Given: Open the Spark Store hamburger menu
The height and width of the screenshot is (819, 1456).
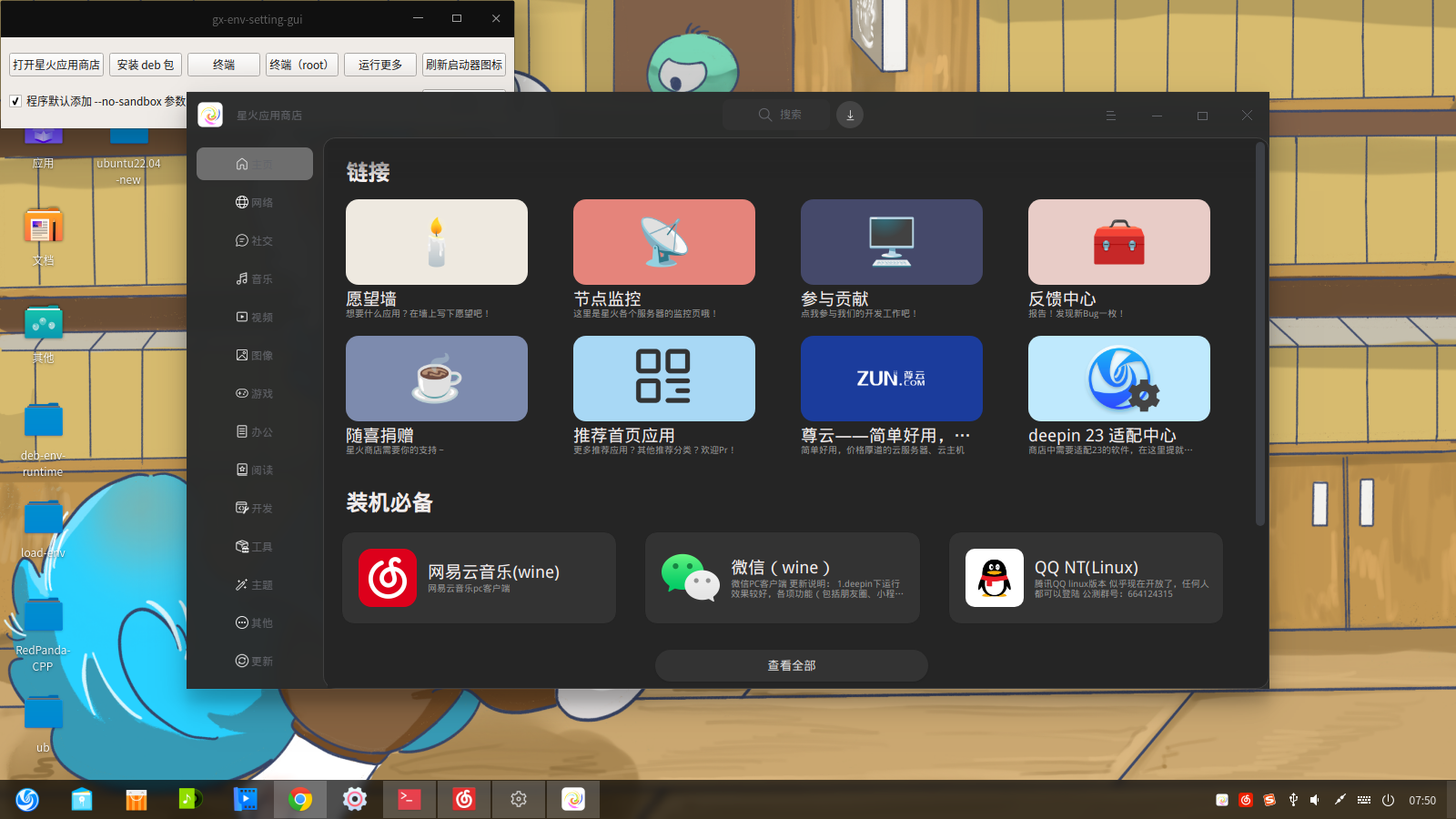Looking at the screenshot, I should pyautogui.click(x=1111, y=116).
